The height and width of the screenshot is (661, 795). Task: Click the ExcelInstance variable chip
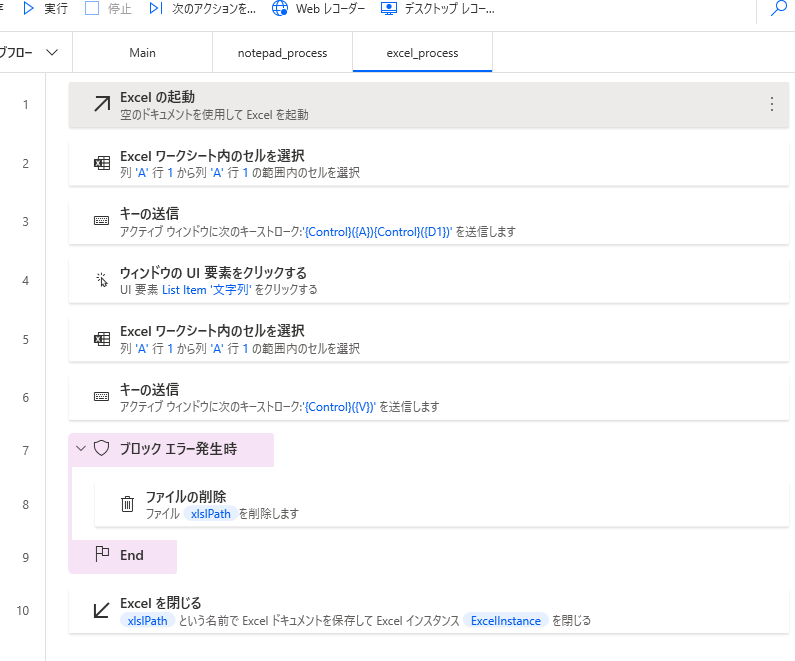click(x=505, y=620)
